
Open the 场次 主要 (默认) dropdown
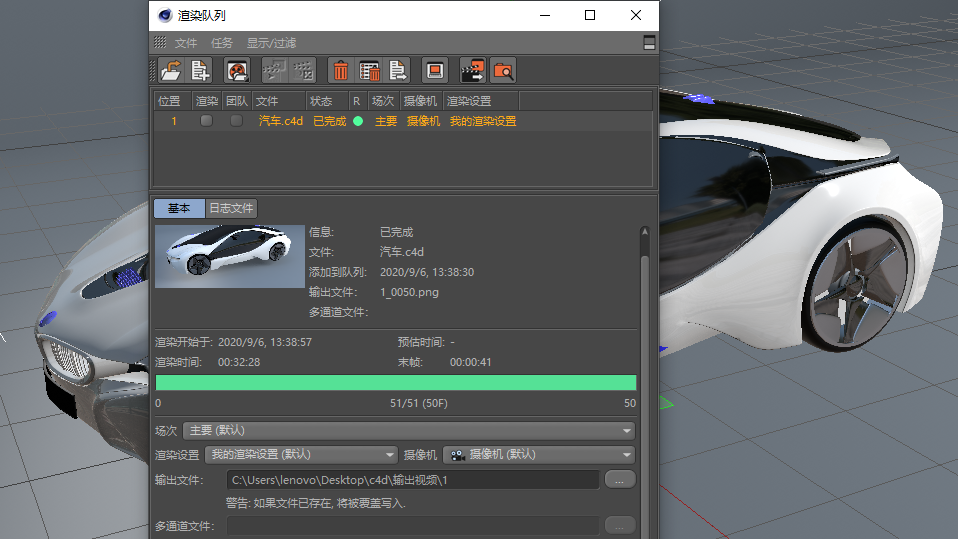(x=409, y=431)
